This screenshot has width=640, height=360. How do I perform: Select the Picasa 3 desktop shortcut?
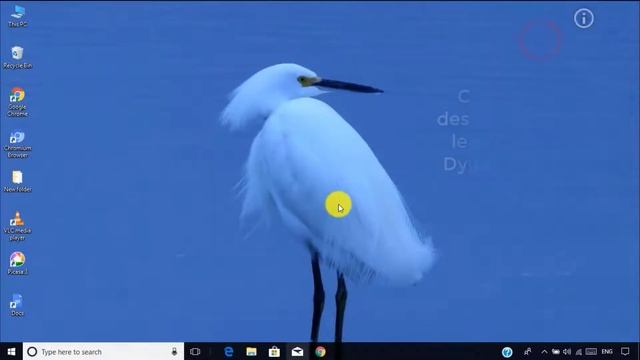click(17, 263)
